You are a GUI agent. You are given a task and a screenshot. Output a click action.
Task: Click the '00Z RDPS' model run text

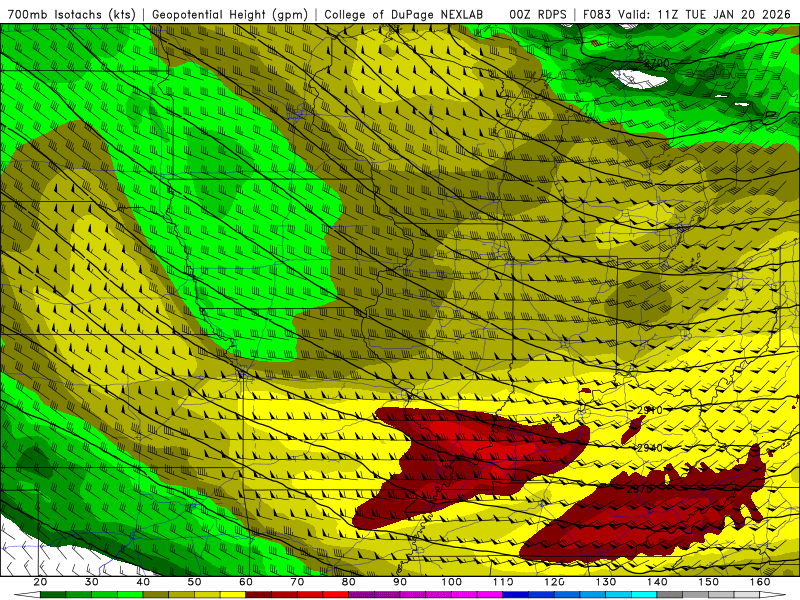(537, 14)
